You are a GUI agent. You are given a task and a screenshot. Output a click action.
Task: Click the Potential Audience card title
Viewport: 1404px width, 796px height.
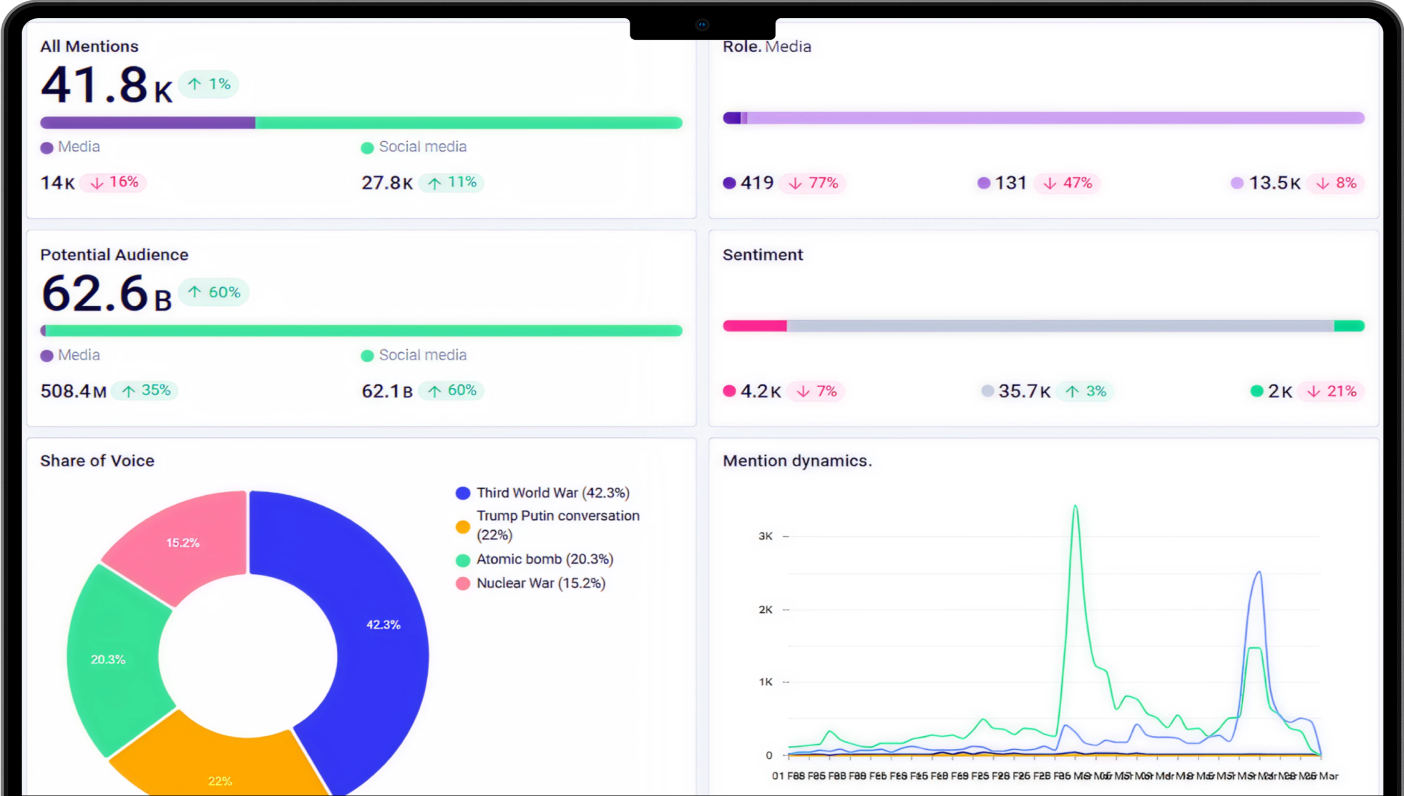tap(114, 255)
